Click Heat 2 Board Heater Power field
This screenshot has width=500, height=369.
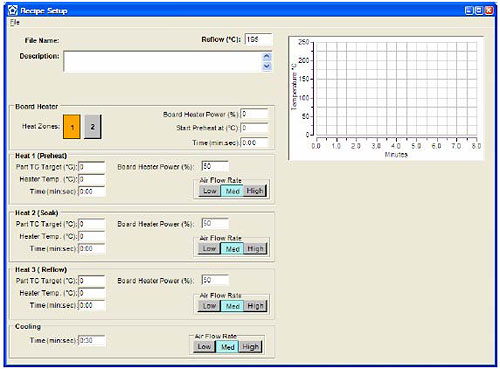[215, 223]
